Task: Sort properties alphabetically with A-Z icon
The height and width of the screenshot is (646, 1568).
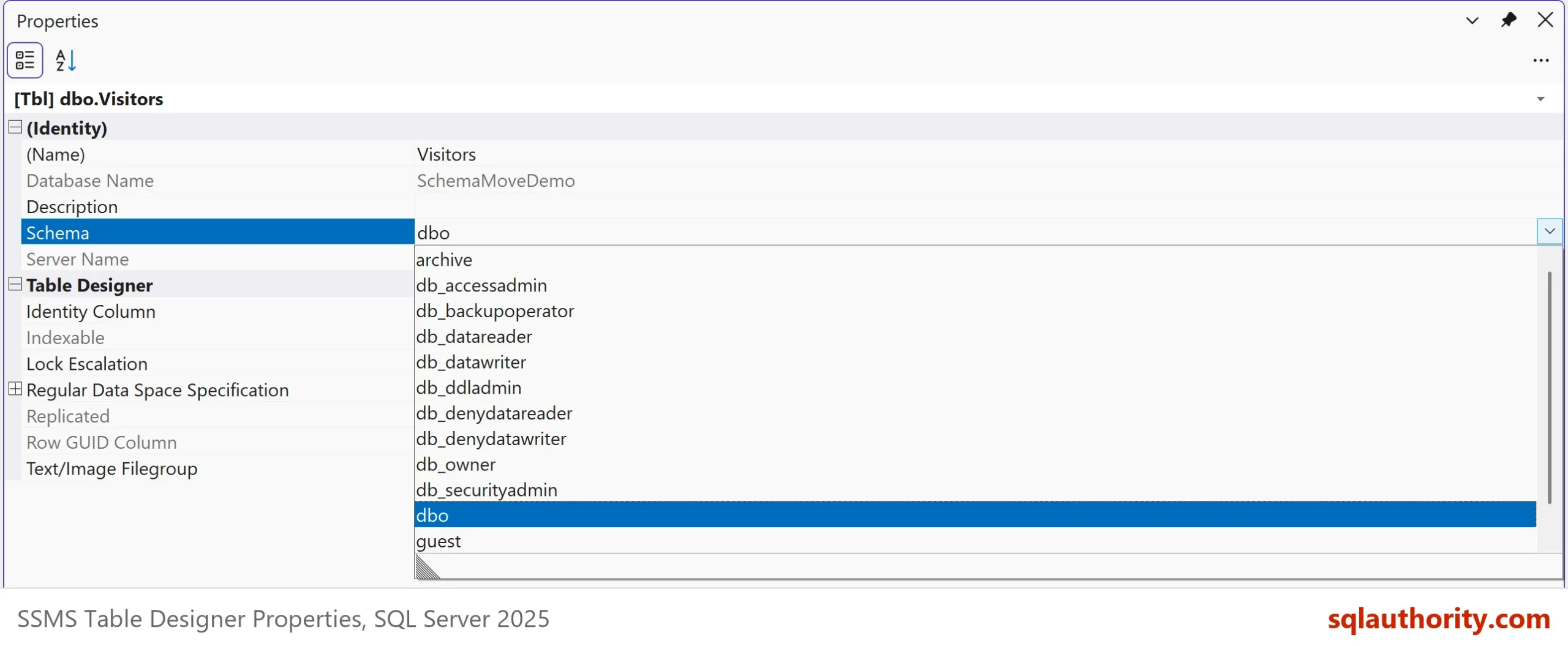Action: pos(66,60)
